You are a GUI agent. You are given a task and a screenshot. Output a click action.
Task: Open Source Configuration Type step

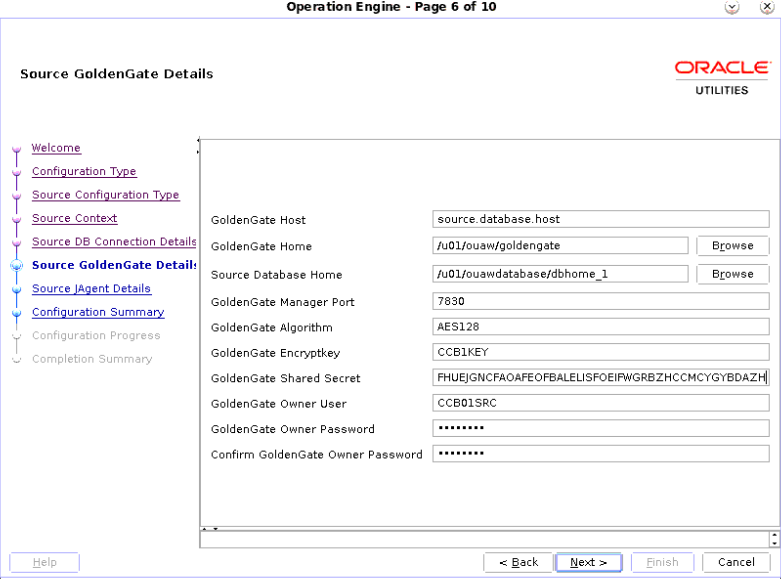(x=106, y=195)
